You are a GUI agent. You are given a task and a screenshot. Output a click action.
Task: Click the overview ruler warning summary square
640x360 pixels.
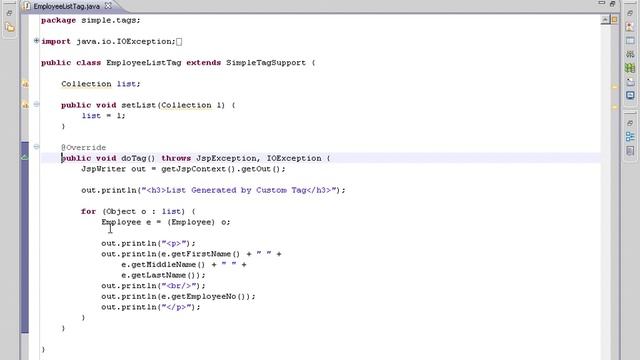click(614, 20)
